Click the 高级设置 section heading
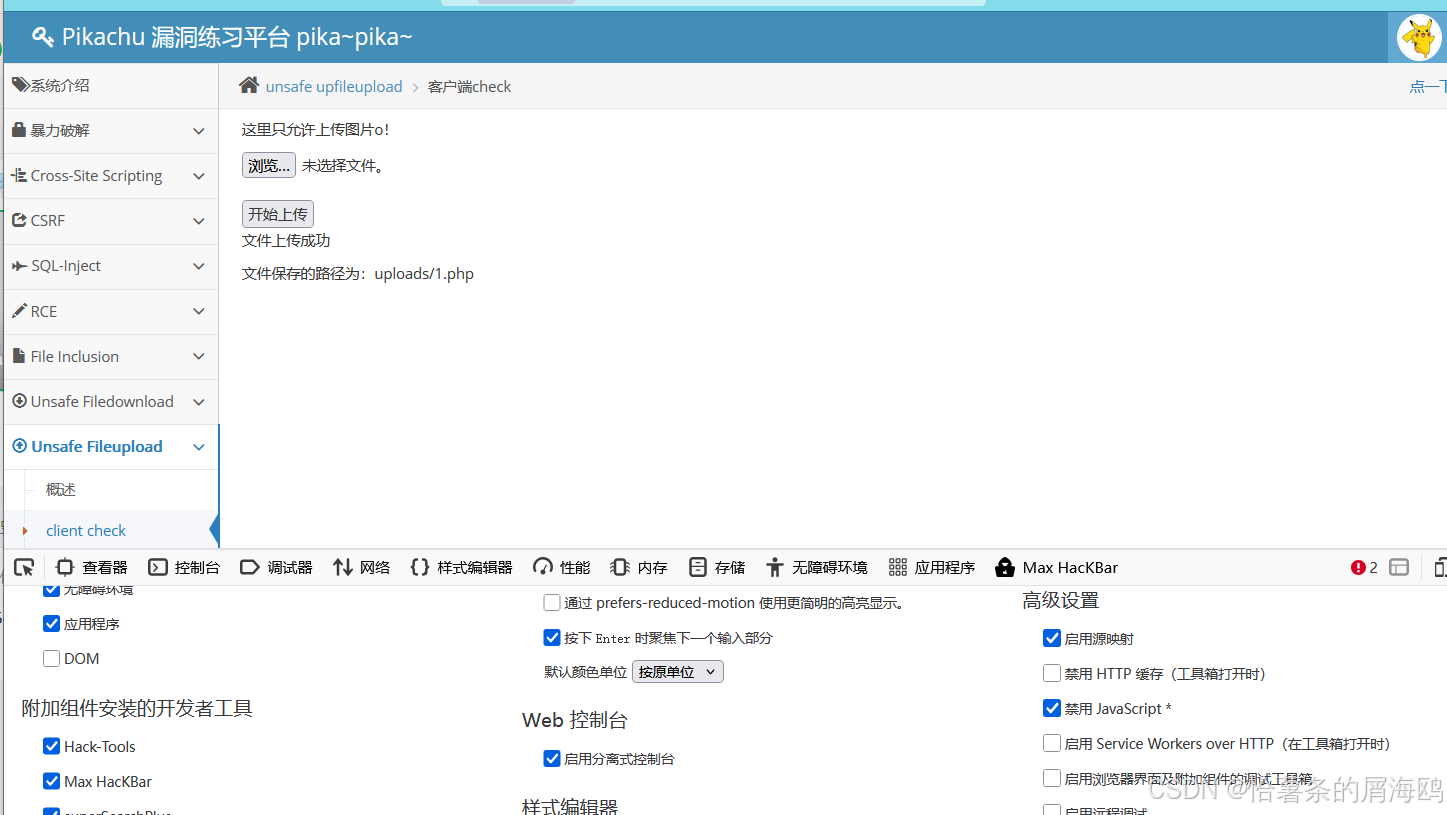This screenshot has width=1447, height=815. tap(1061, 600)
